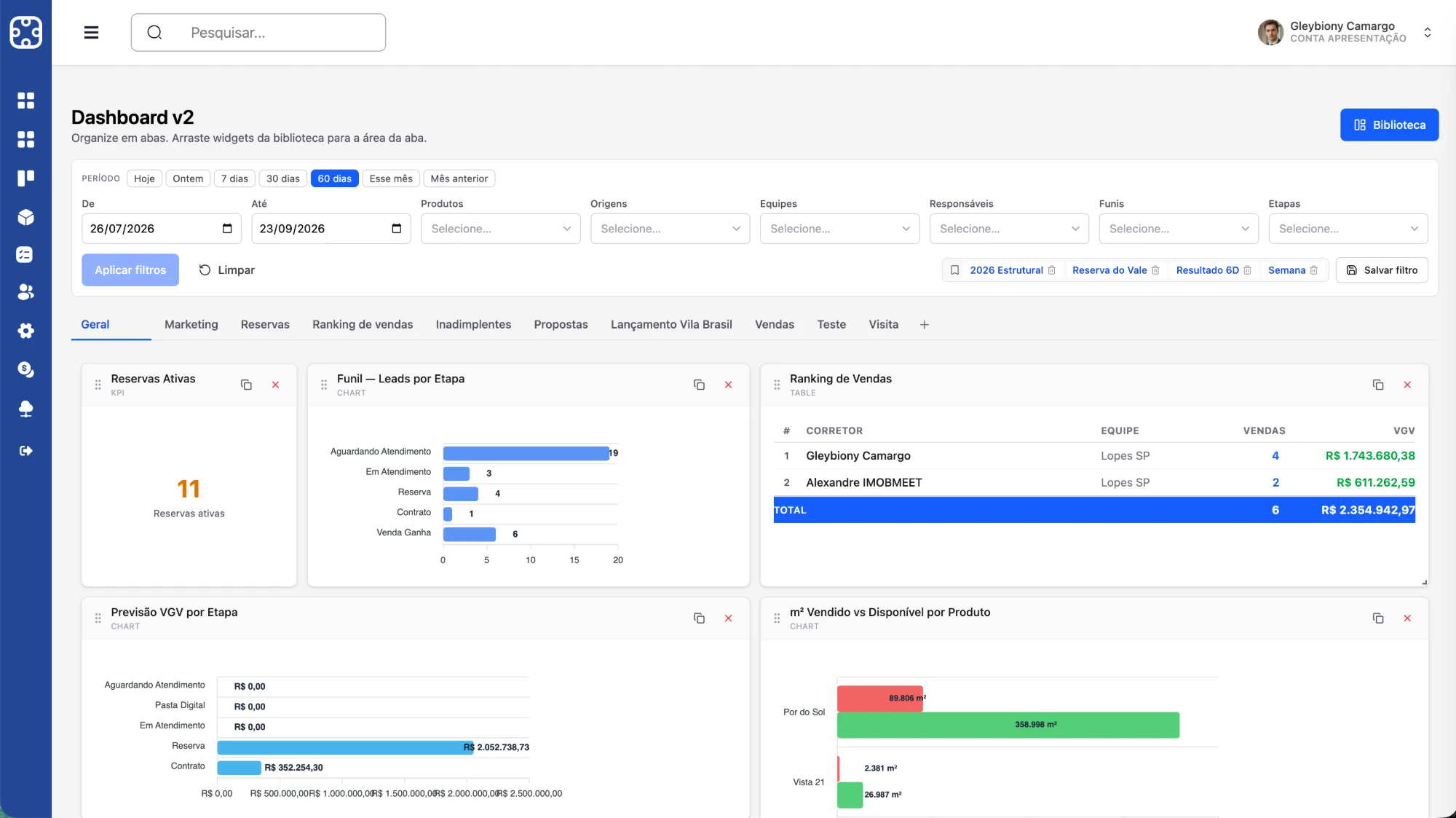
Task: Click the Gleybiony Camargo ranking row name
Action: pyautogui.click(x=858, y=456)
